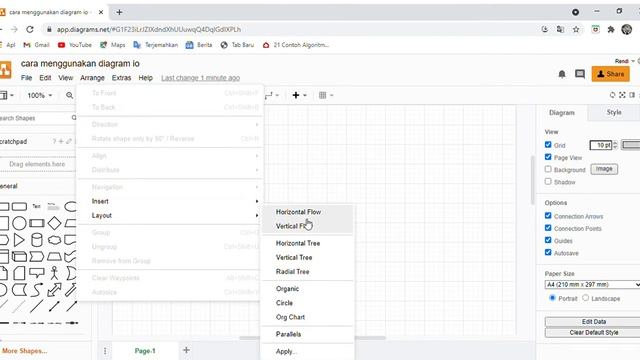
Task: Toggle the Page View checkbox
Action: pos(548,157)
